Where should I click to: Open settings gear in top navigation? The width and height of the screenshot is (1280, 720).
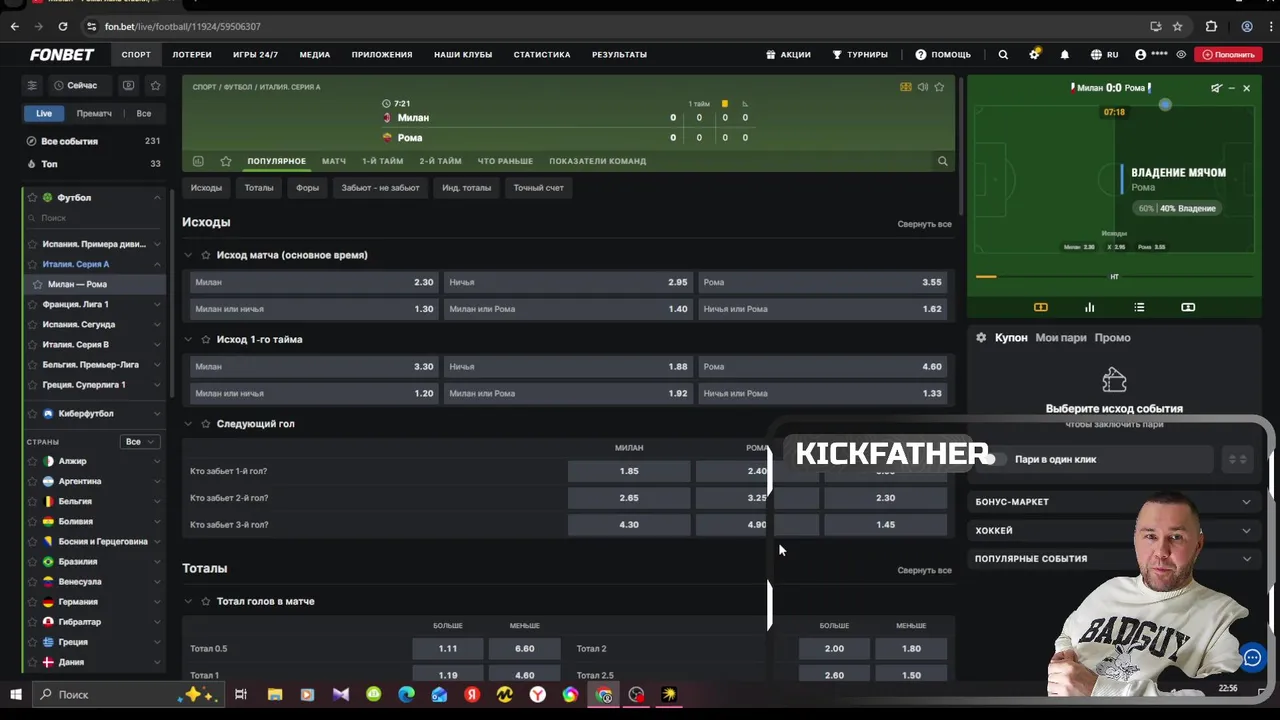1034,55
